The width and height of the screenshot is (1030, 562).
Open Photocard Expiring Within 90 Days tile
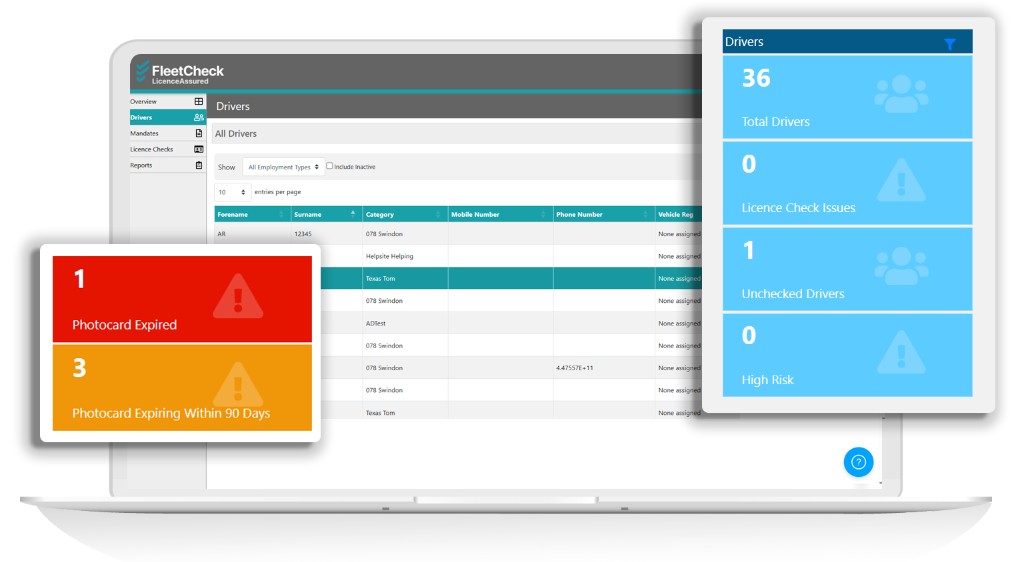click(182, 388)
